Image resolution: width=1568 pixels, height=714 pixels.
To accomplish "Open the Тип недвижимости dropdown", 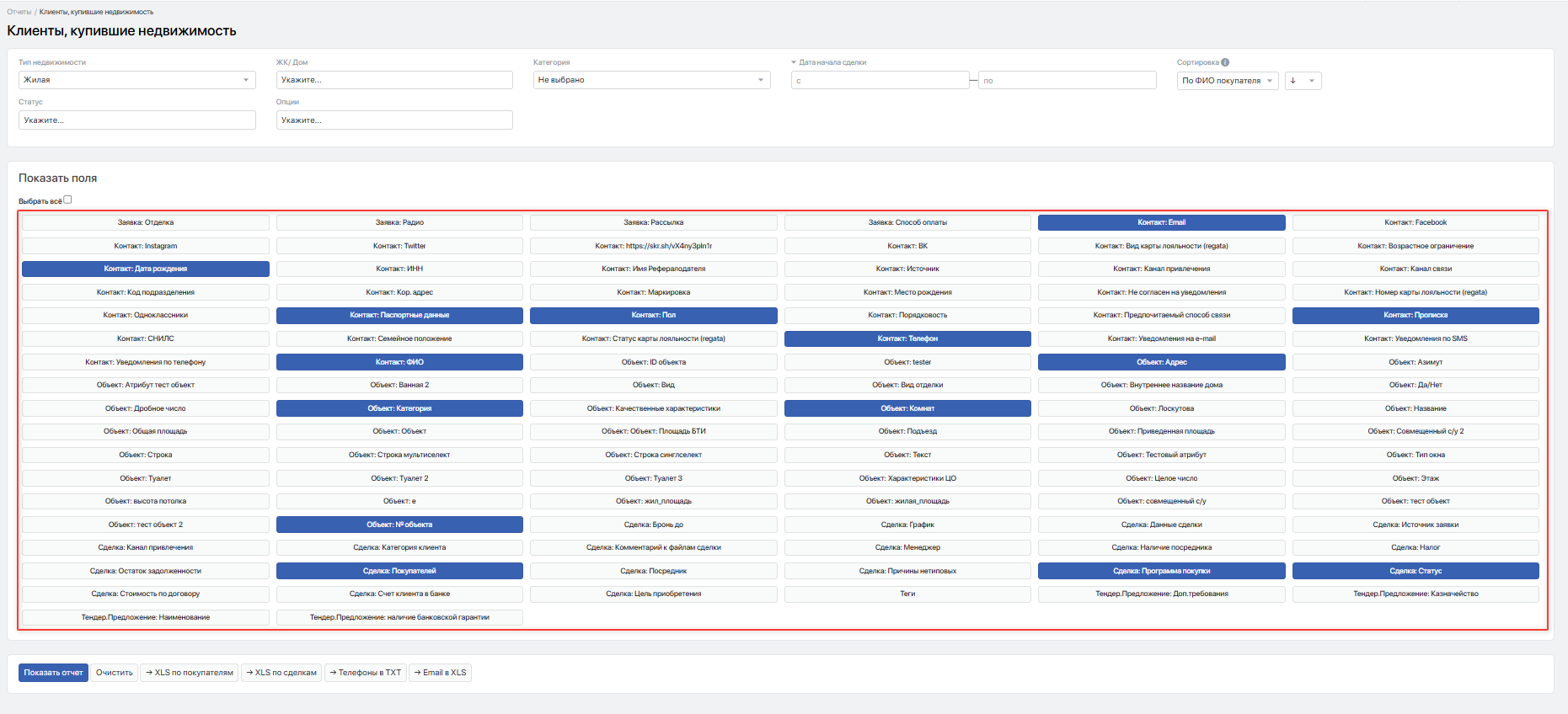I will click(137, 80).
